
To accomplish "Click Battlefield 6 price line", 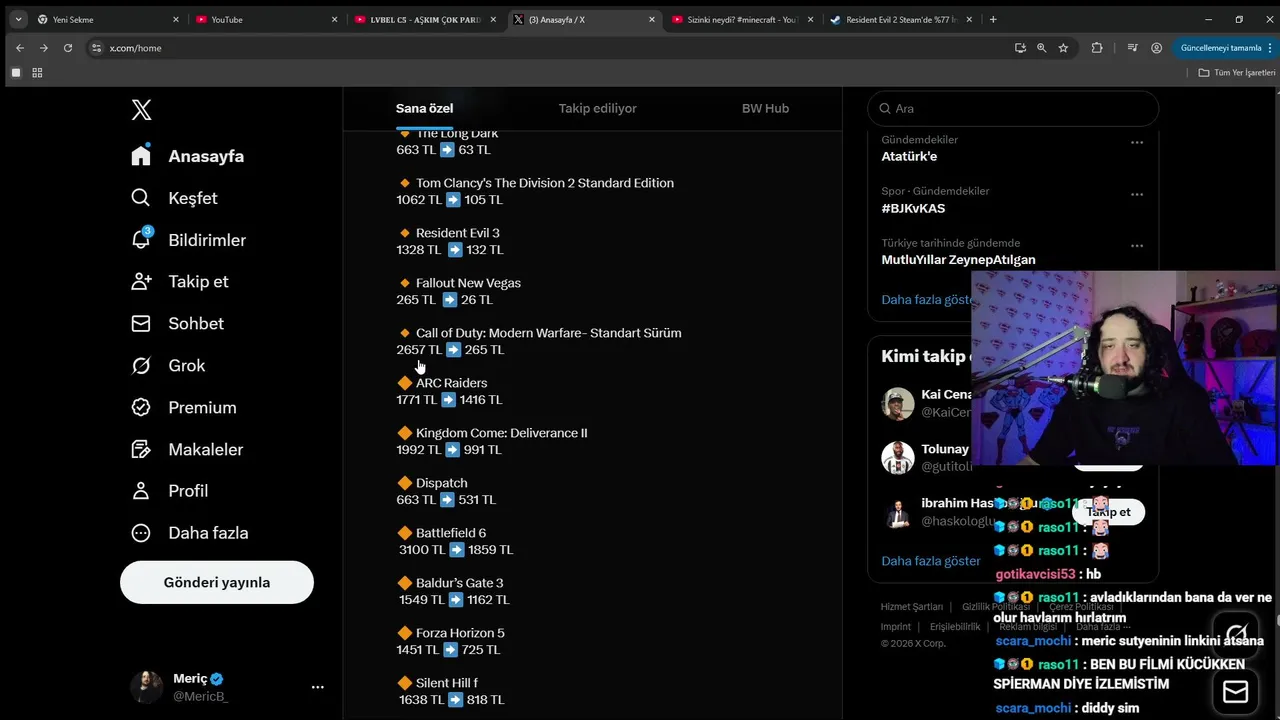I will pyautogui.click(x=456, y=550).
